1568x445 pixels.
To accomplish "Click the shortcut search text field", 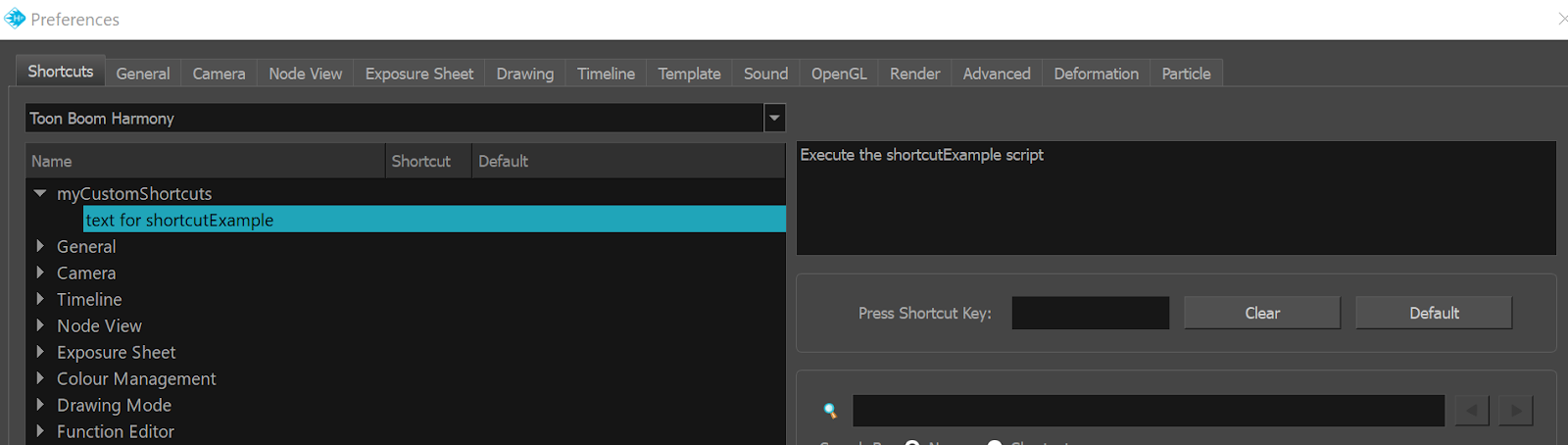I will pos(1149,411).
